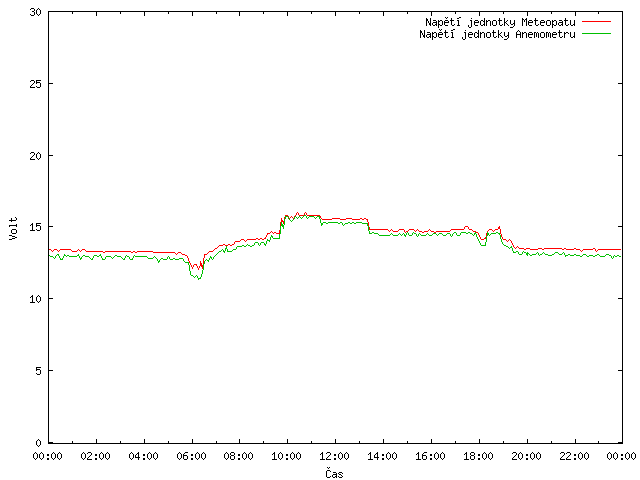Click the 14:00 time tick label
Image resolution: width=640 pixels, height=480 pixels.
coord(382,456)
